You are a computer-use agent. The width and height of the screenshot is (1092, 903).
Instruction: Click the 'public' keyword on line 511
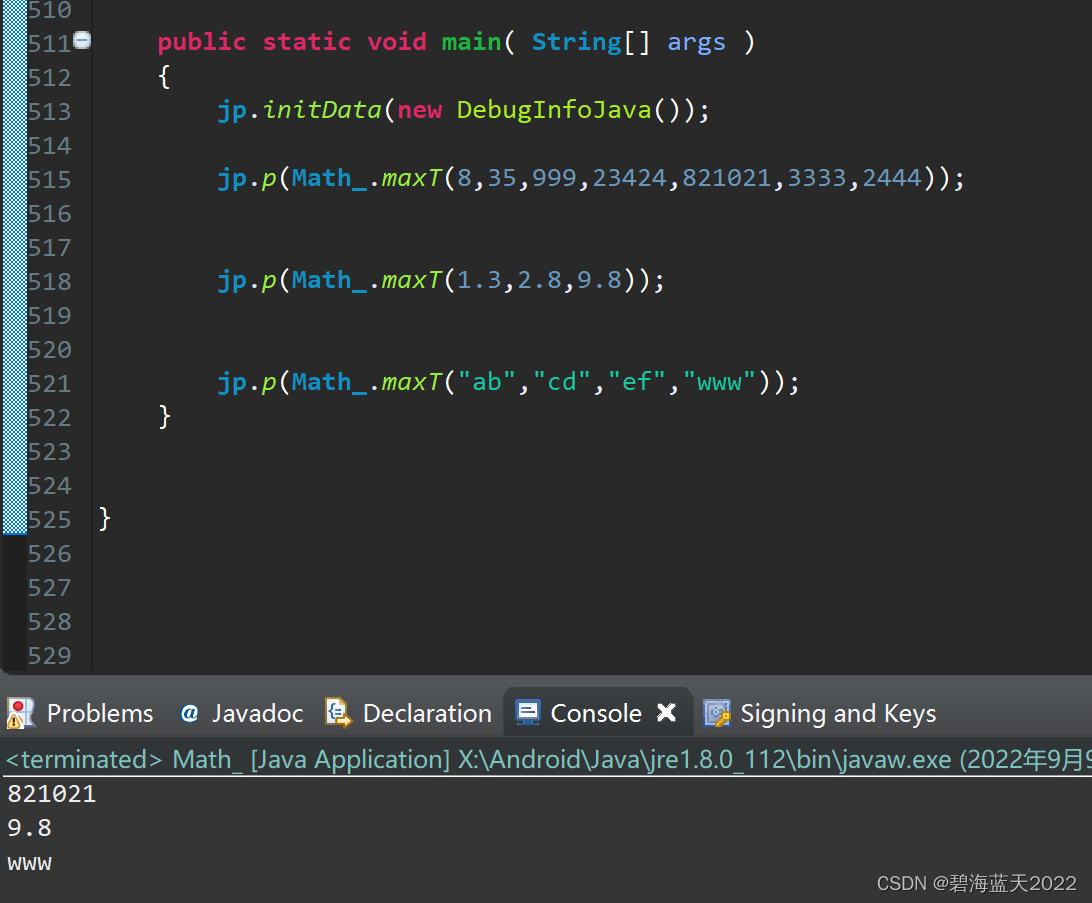pos(201,42)
